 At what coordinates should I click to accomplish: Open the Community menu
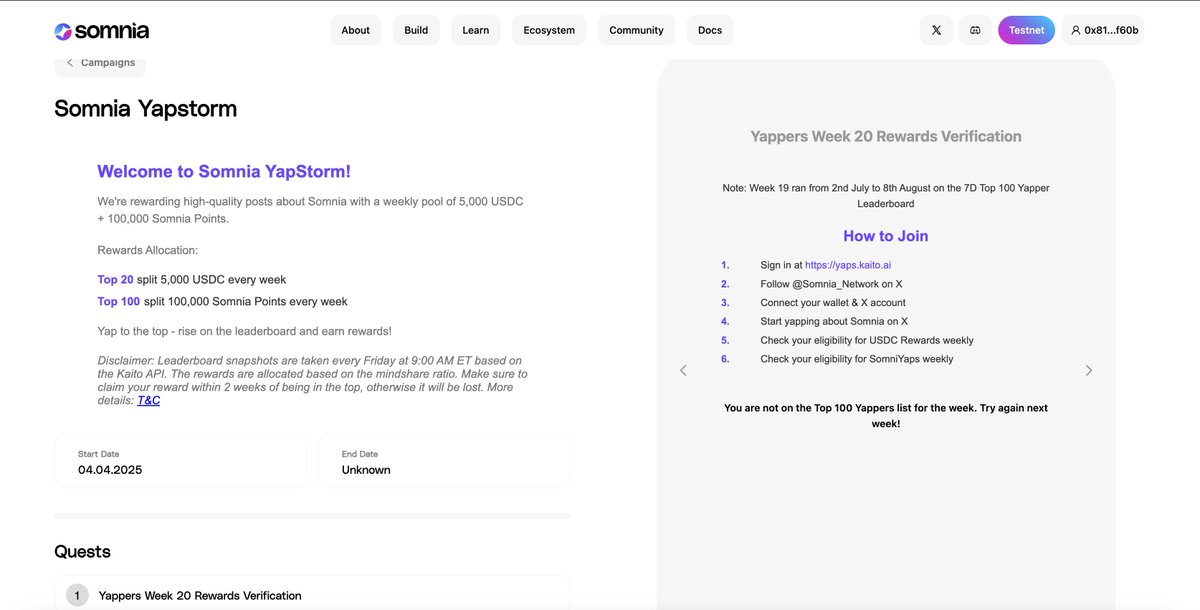[636, 30]
